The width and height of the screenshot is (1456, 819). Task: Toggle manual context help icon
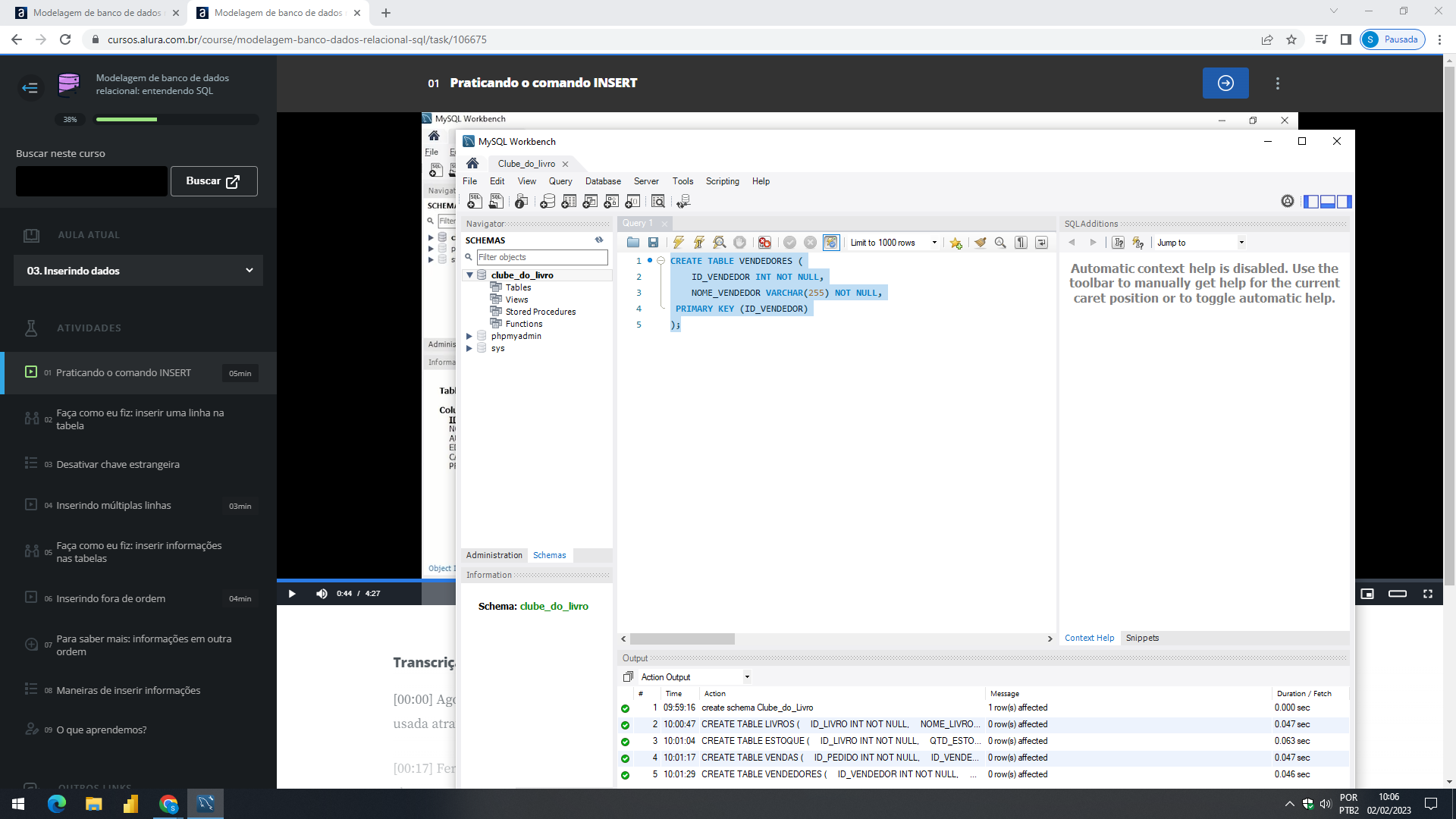tap(1118, 243)
